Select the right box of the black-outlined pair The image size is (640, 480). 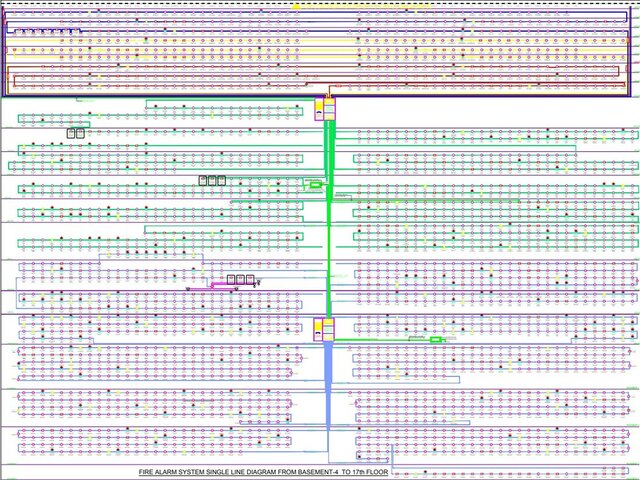[x=80, y=133]
